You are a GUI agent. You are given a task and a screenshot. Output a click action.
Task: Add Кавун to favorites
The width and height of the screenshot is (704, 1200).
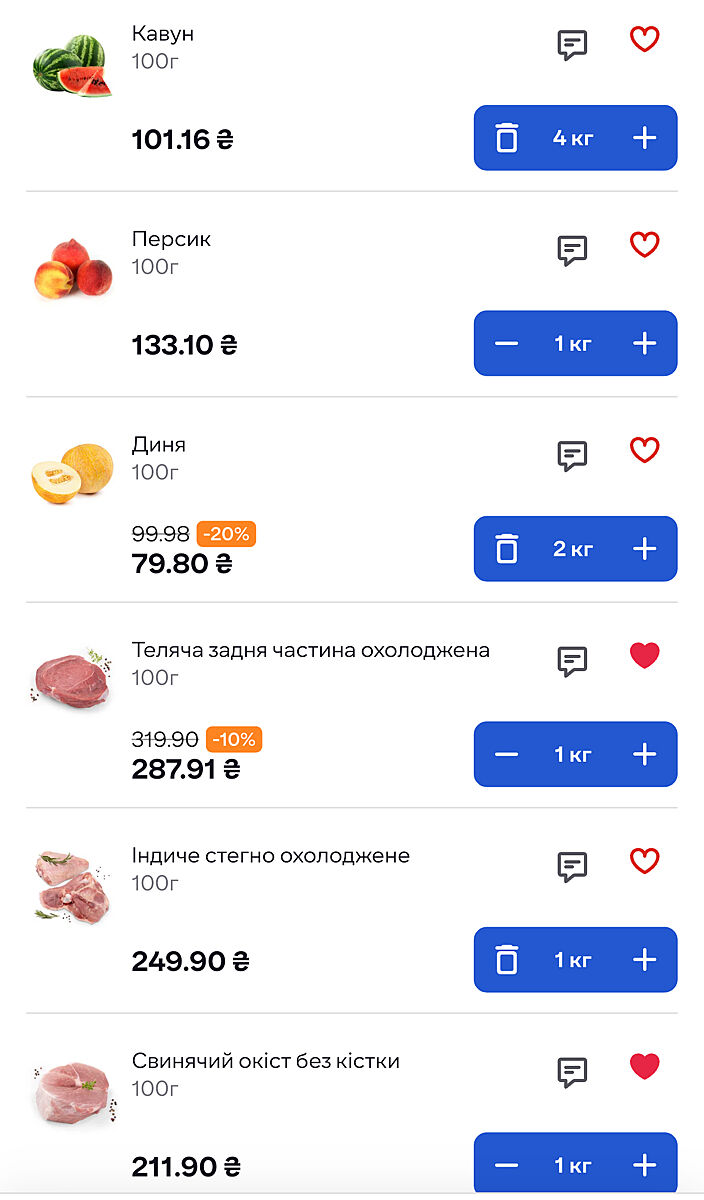click(x=645, y=40)
